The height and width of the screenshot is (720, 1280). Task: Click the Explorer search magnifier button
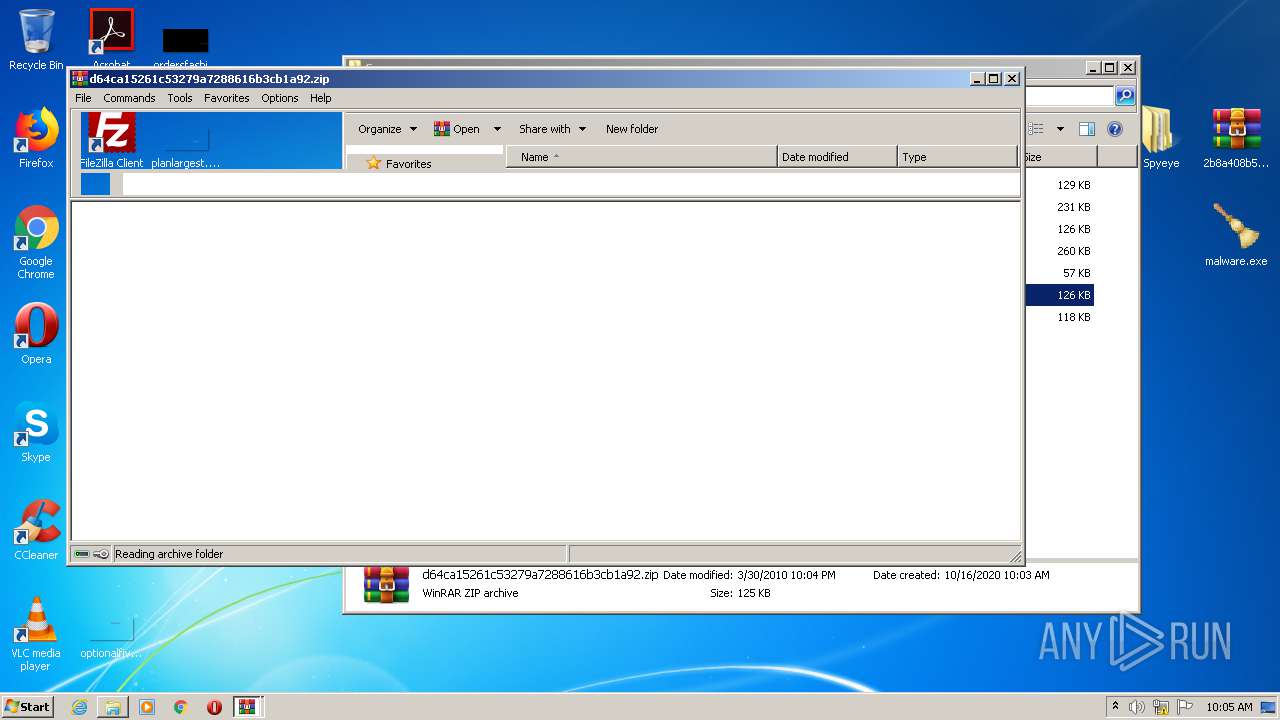click(1125, 96)
